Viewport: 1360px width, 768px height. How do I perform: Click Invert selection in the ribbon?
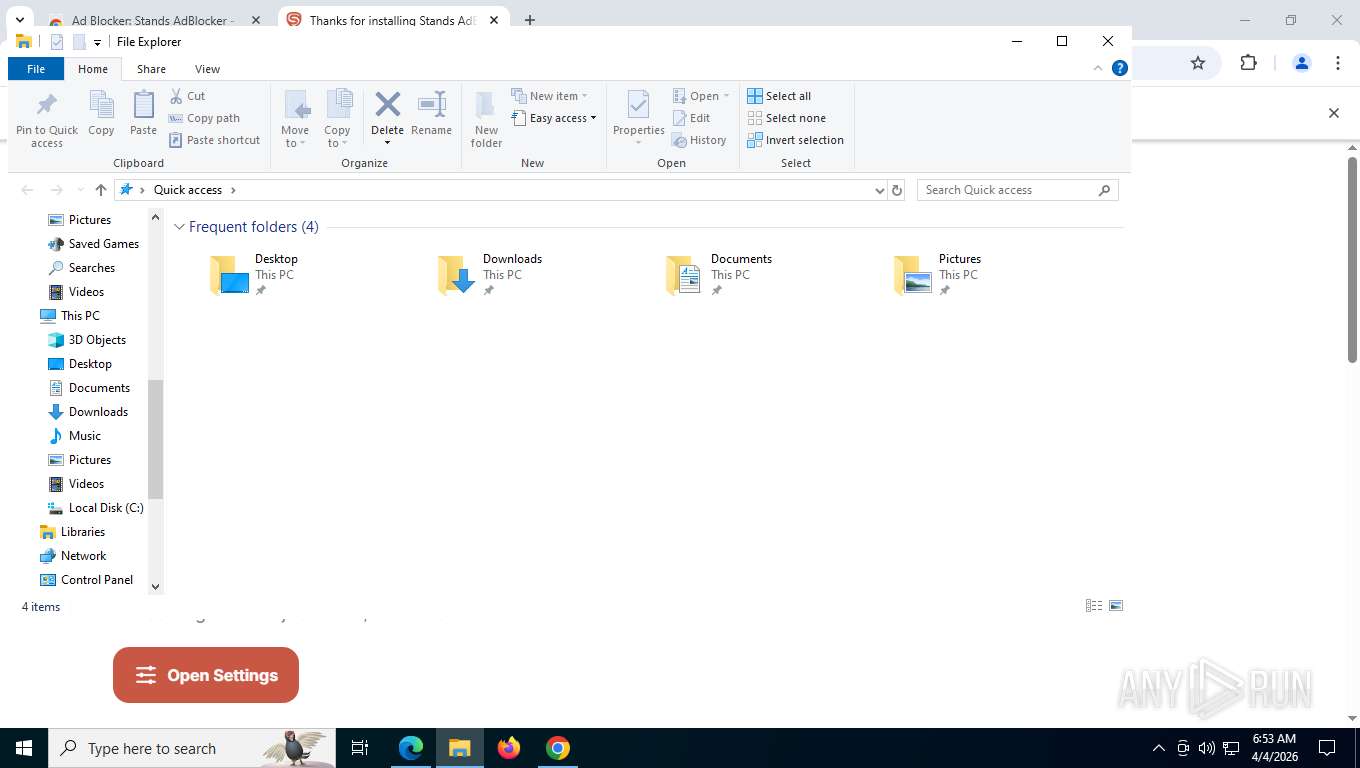[x=795, y=140]
